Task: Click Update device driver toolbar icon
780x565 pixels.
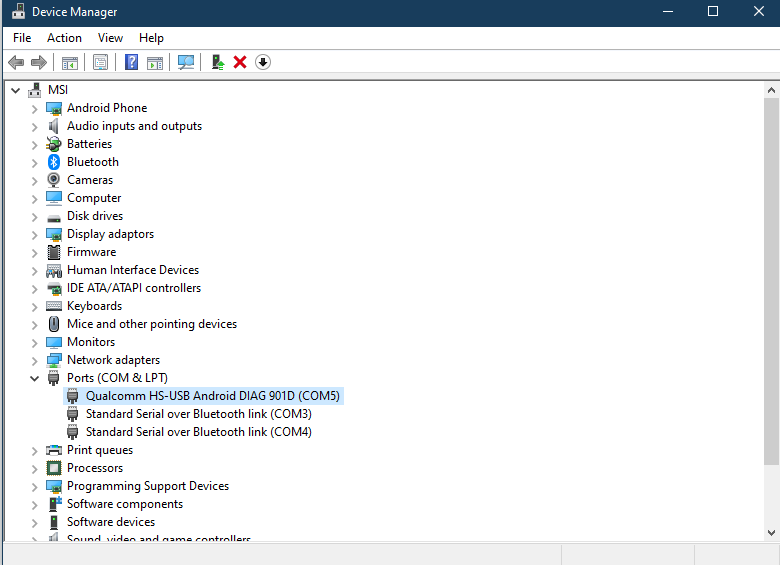Action: (218, 62)
